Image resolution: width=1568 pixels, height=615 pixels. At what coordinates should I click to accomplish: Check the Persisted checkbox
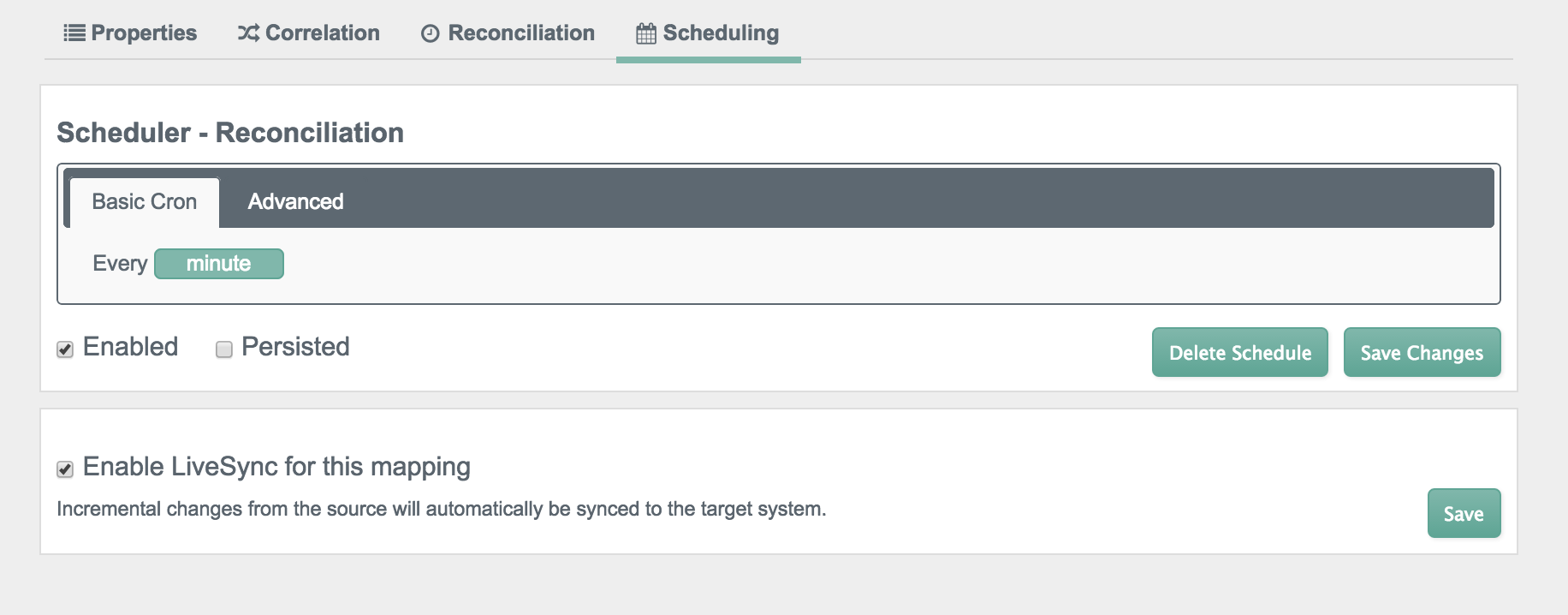[x=224, y=349]
